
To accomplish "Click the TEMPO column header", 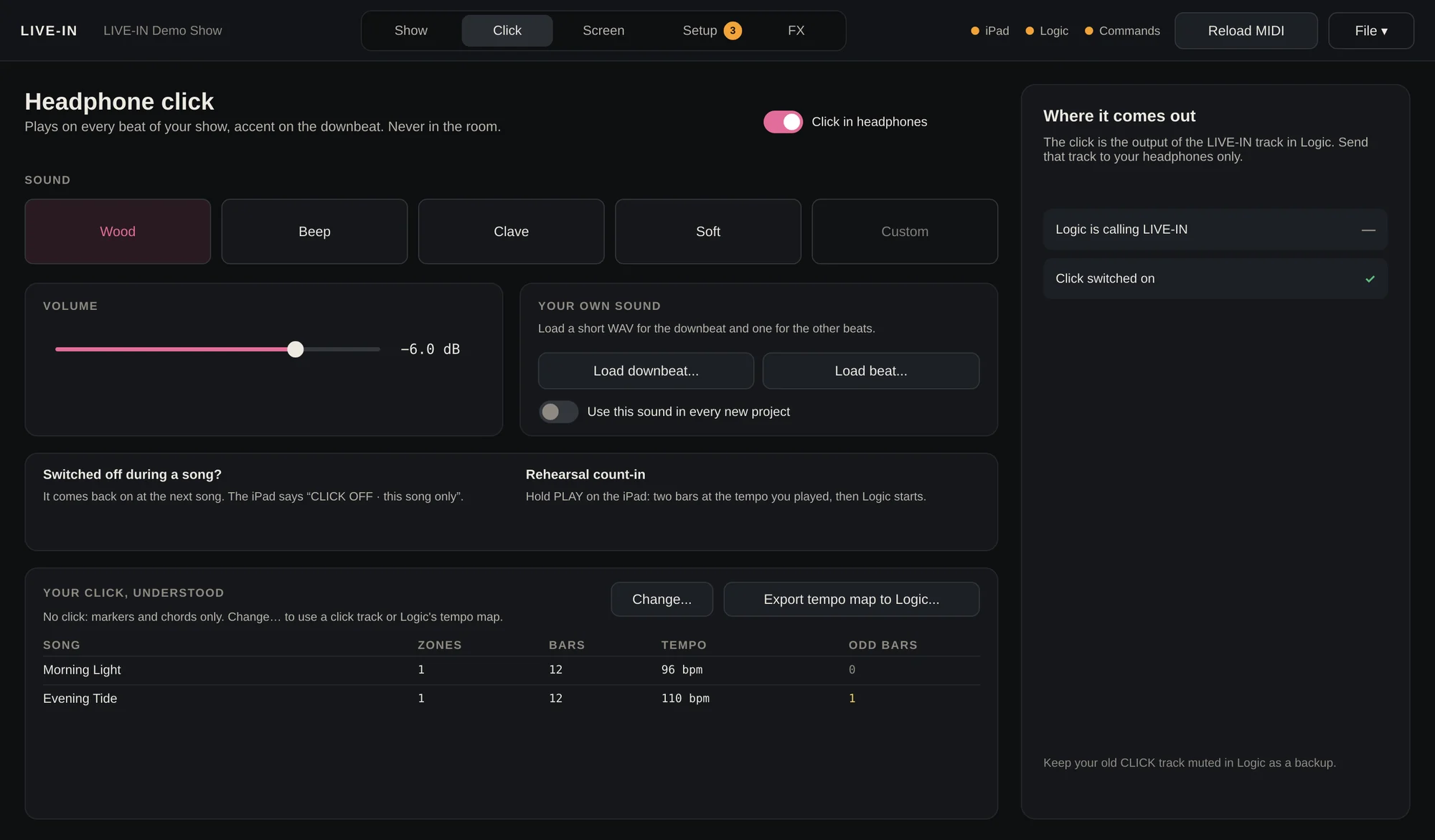I will 684,646.
